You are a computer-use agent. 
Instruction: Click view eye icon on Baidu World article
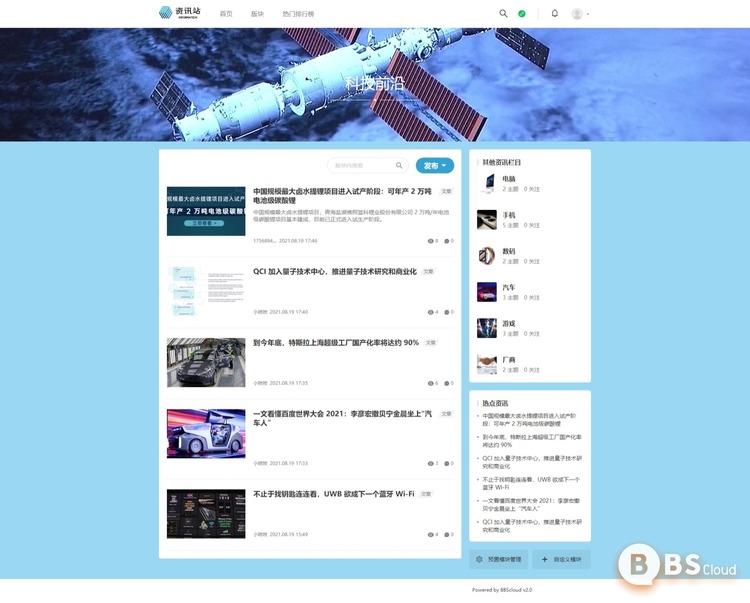430,463
